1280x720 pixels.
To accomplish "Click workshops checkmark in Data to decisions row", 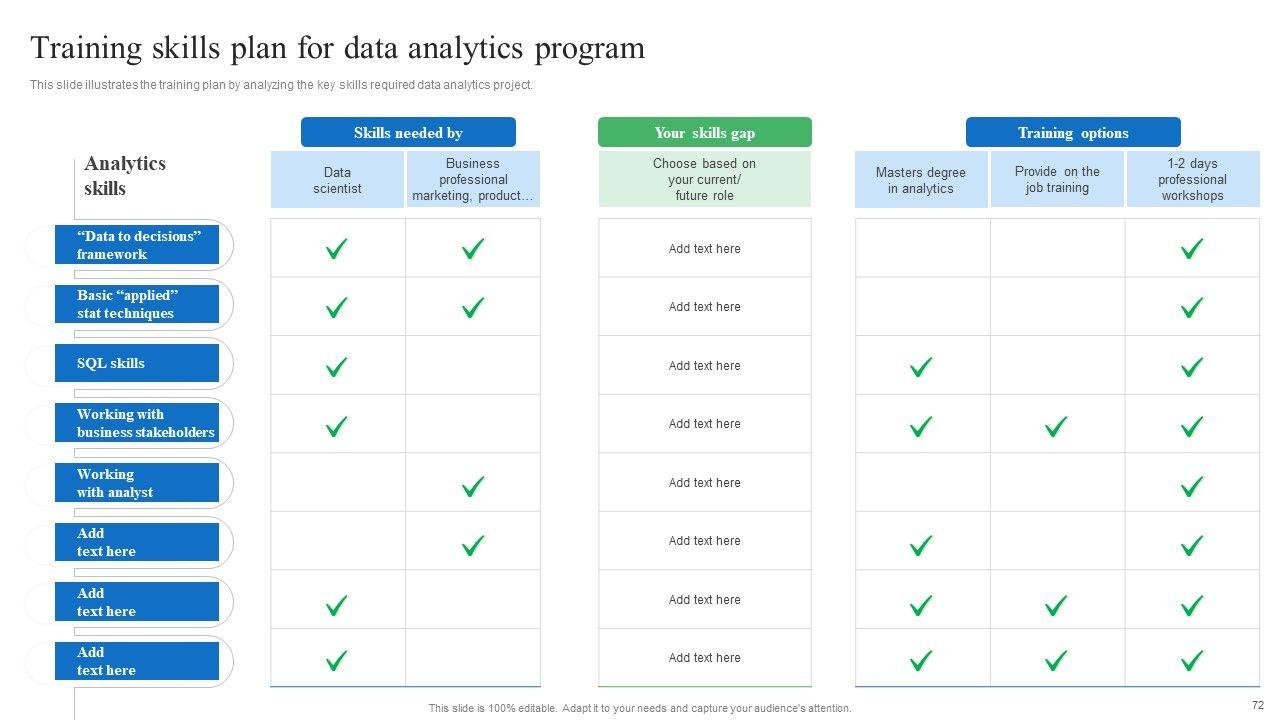I will [x=1191, y=249].
